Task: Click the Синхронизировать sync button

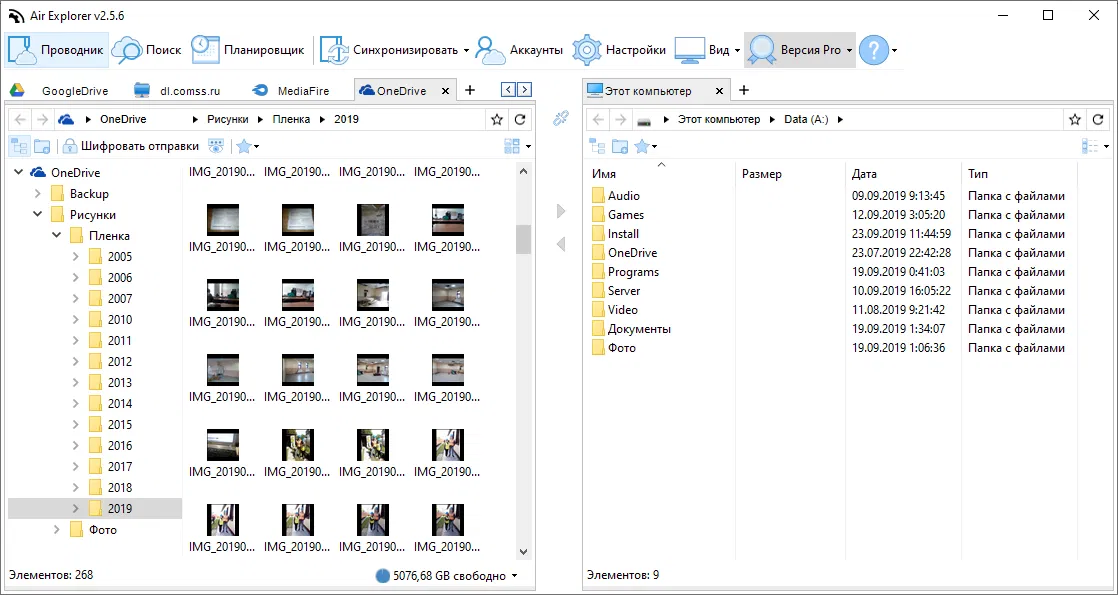Action: click(389, 50)
